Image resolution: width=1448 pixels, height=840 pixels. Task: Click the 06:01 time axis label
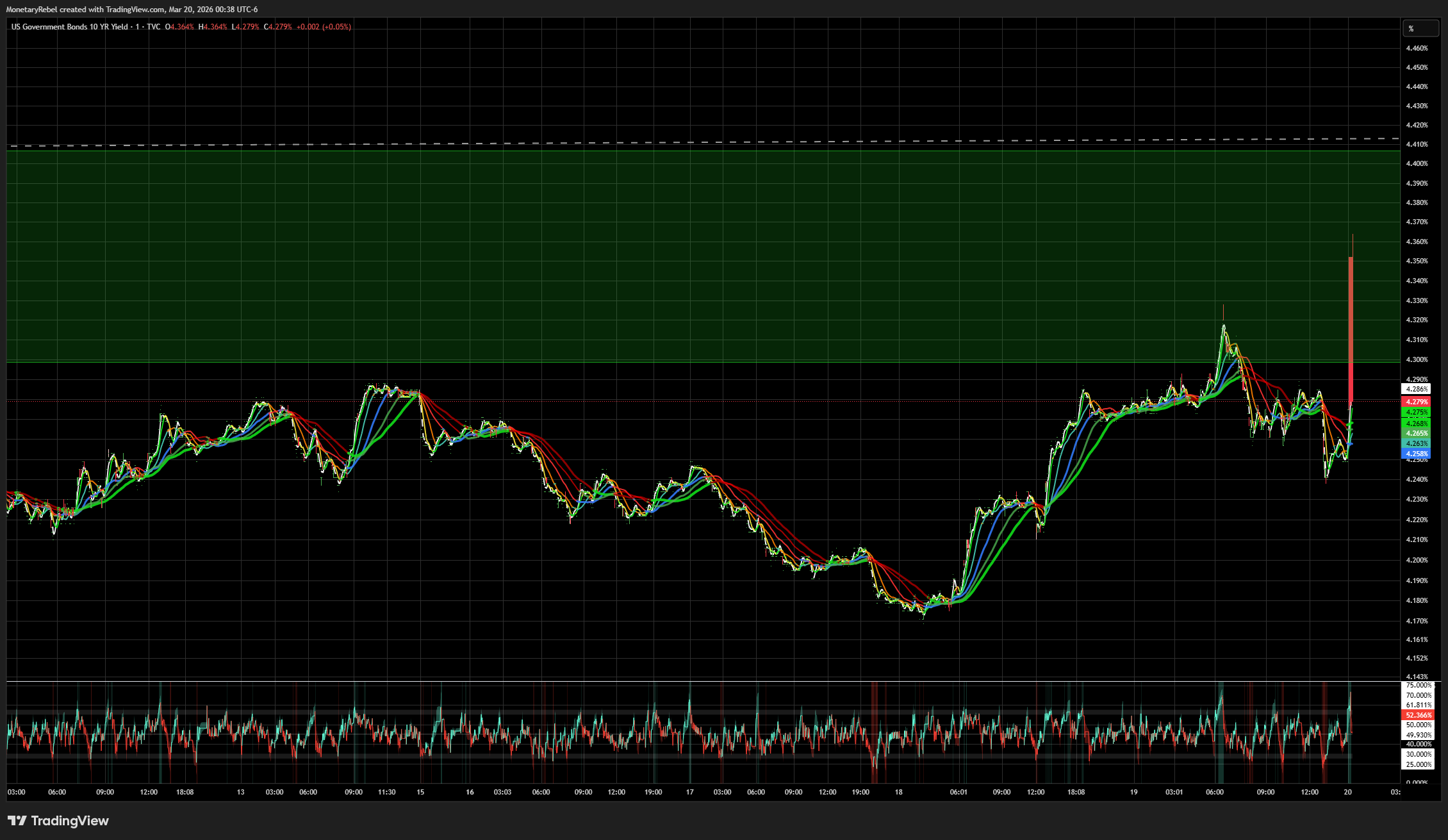(x=958, y=792)
